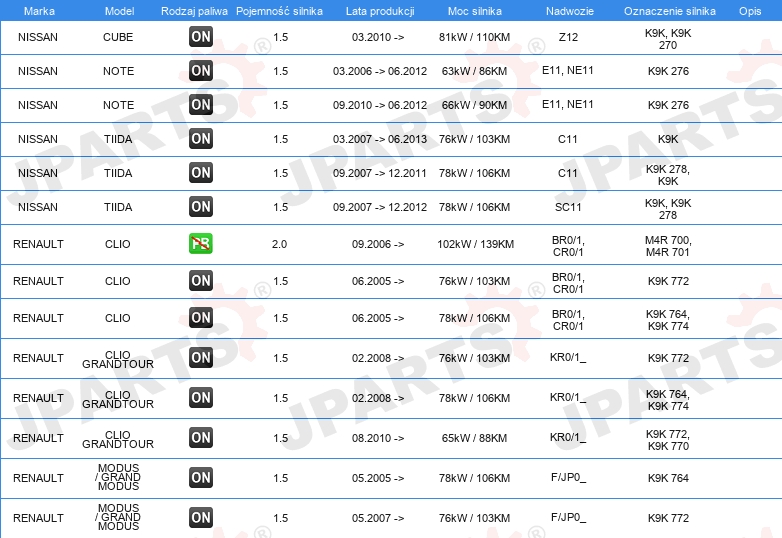Select the 03.2006 -> 06.2012 production years cell
Image resolution: width=782 pixels, height=538 pixels.
click(x=380, y=71)
